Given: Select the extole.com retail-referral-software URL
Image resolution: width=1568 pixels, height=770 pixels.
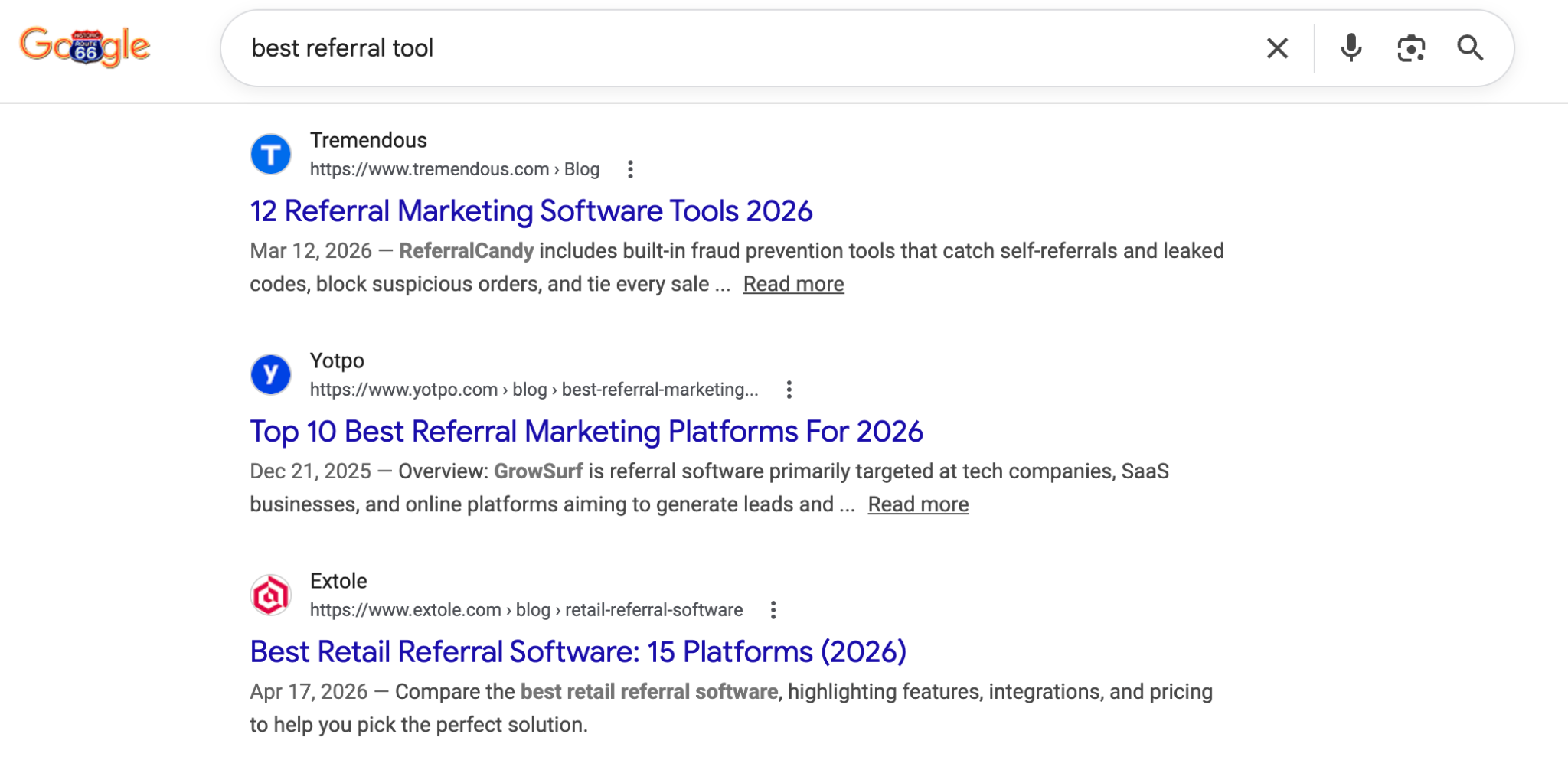Looking at the screenshot, I should 527,610.
